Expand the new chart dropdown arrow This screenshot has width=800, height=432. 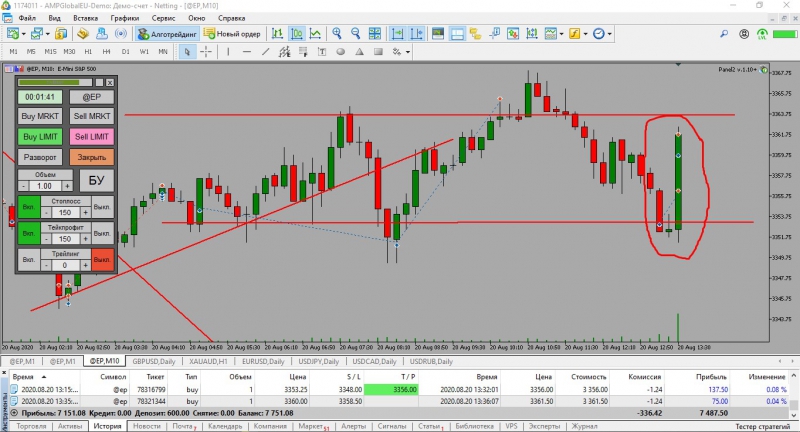tap(23, 34)
